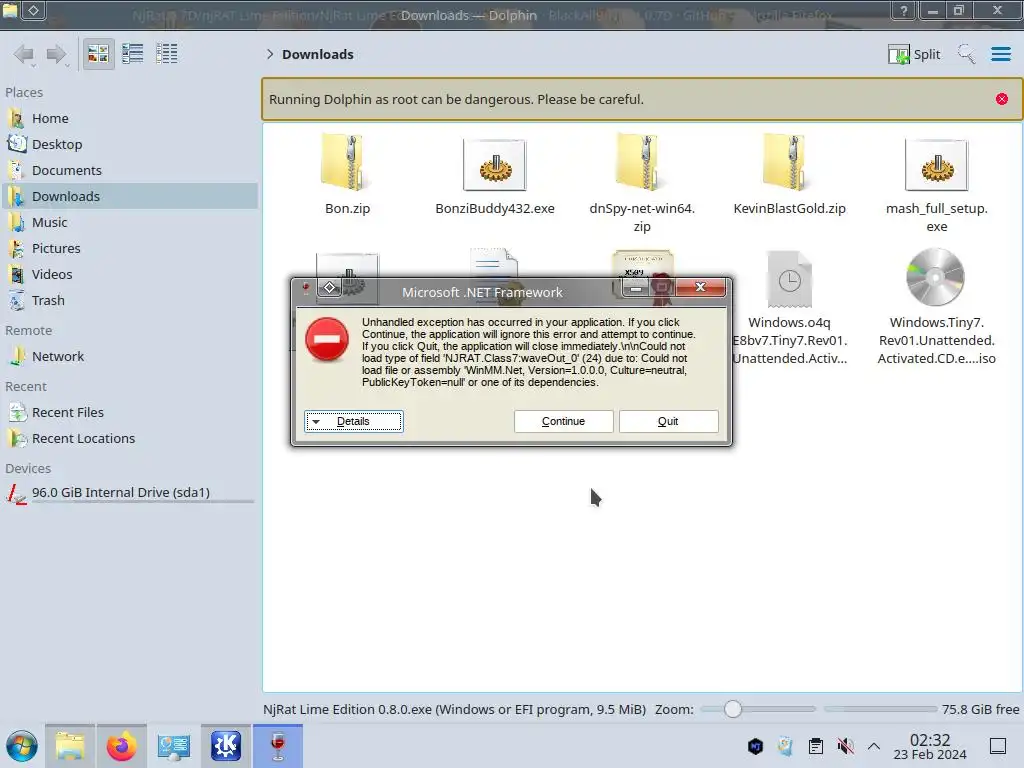The height and width of the screenshot is (768, 1024).
Task: Open the NJ tray icon
Action: pos(756,746)
